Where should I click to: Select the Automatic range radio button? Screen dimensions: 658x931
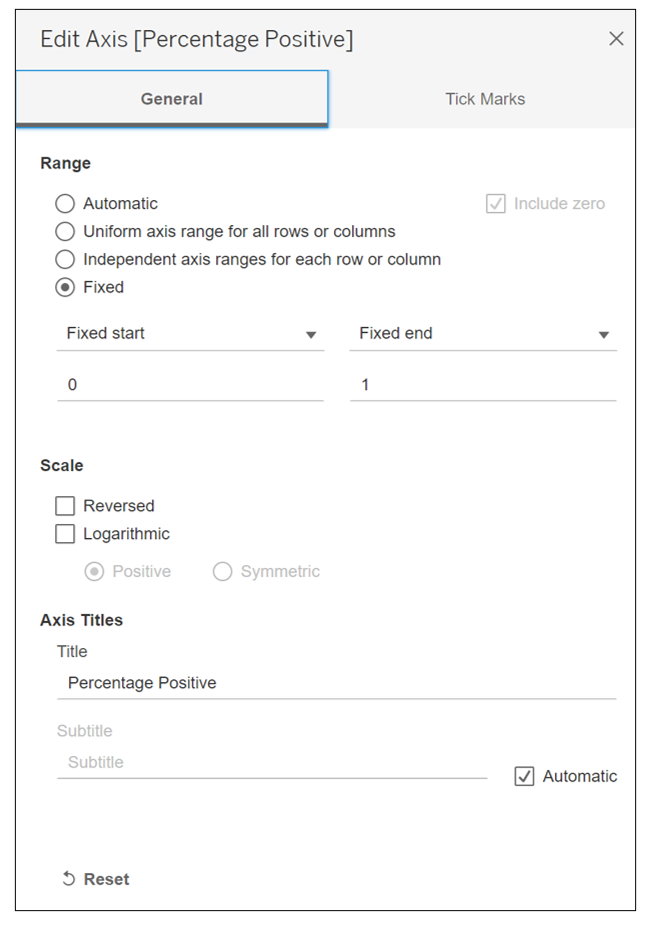click(x=66, y=204)
